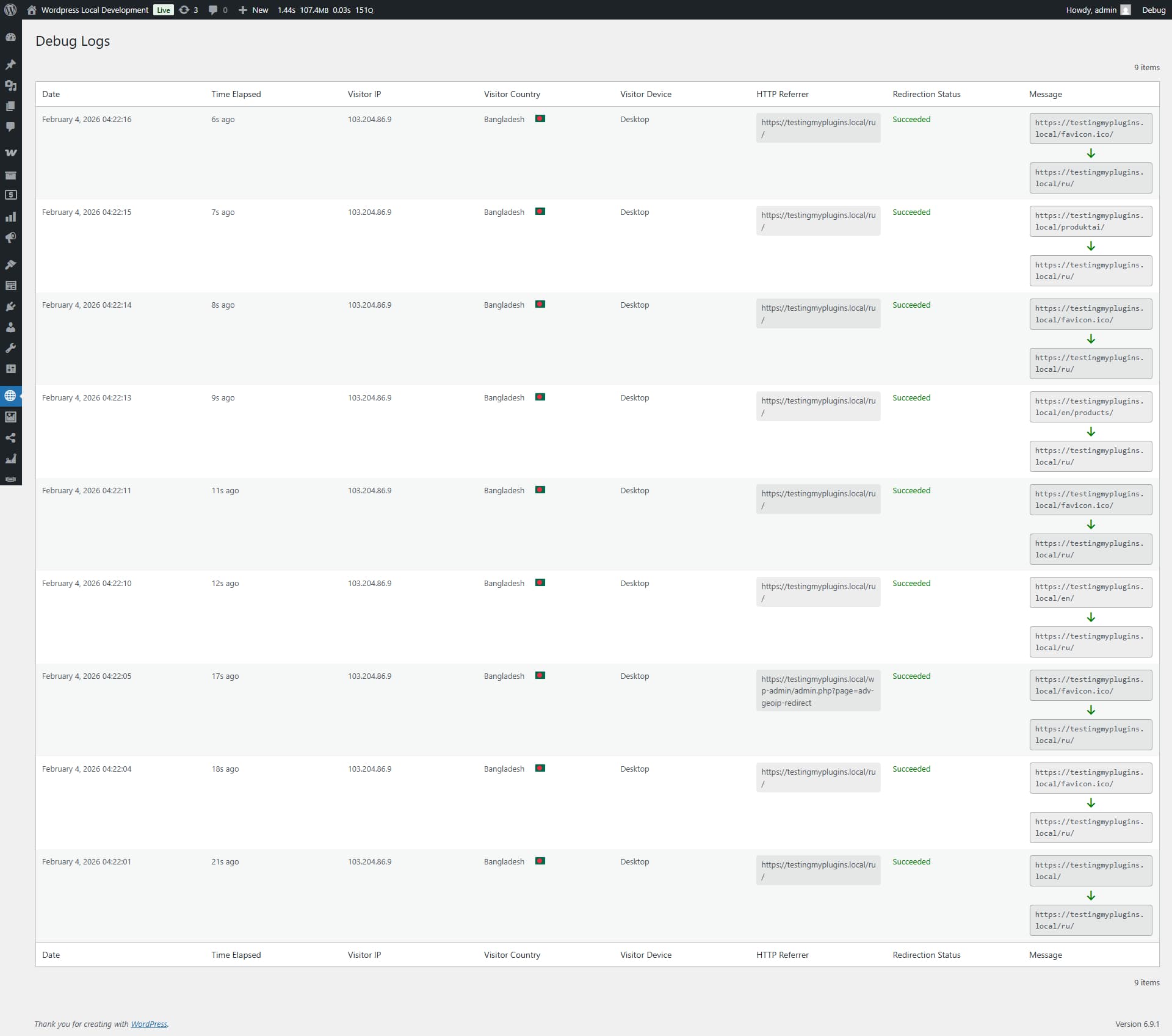Image resolution: width=1172 pixels, height=1036 pixels.
Task: Click the Posts pushpin sidebar icon
Action: coord(10,65)
